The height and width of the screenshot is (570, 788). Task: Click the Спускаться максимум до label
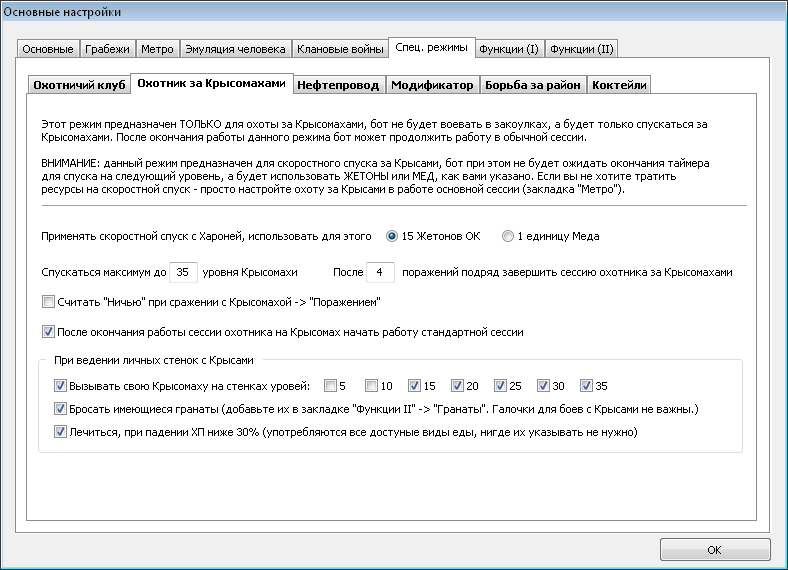coord(104,272)
